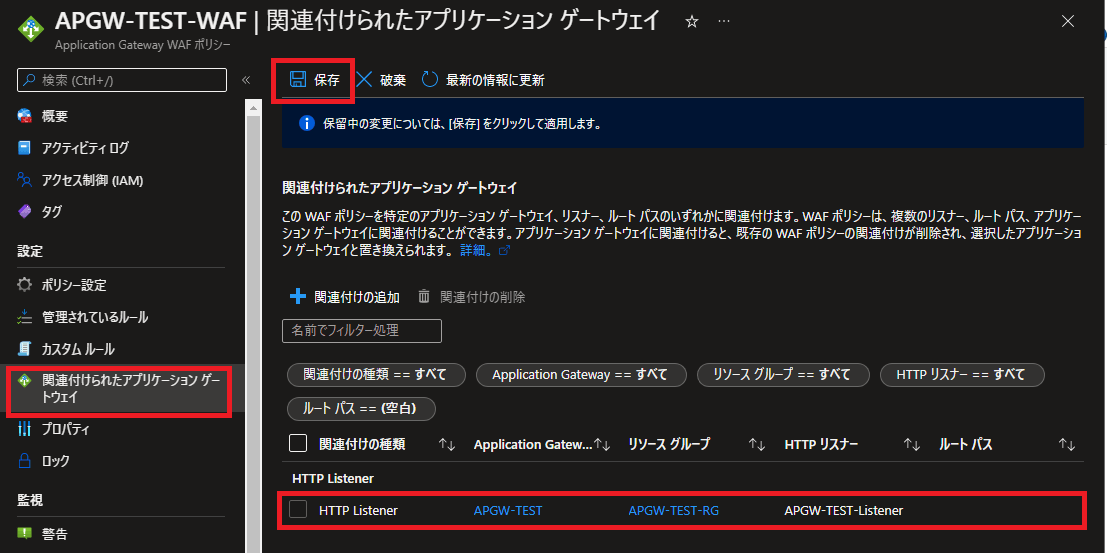Click the policy settings gear icon

pos(25,285)
